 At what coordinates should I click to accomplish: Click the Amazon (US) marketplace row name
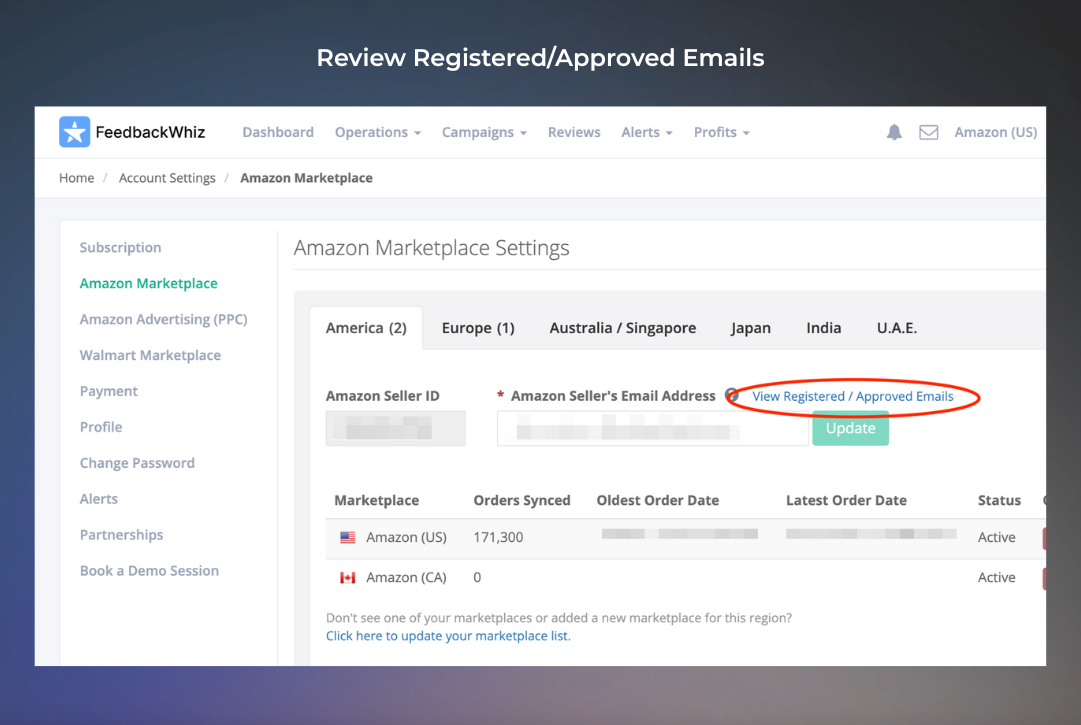(406, 538)
